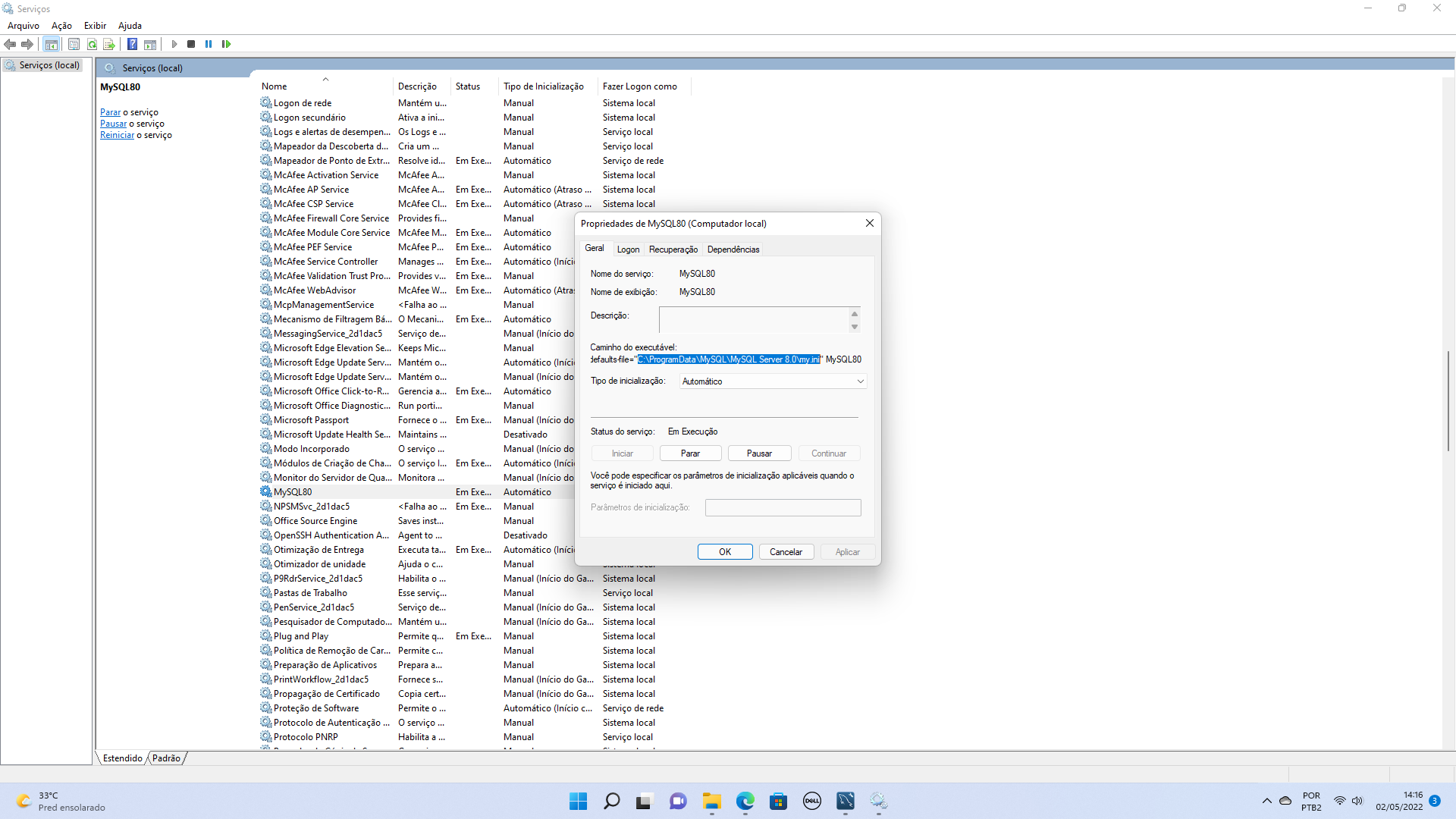Close the MySQL80 properties dialog with X

[x=870, y=223]
